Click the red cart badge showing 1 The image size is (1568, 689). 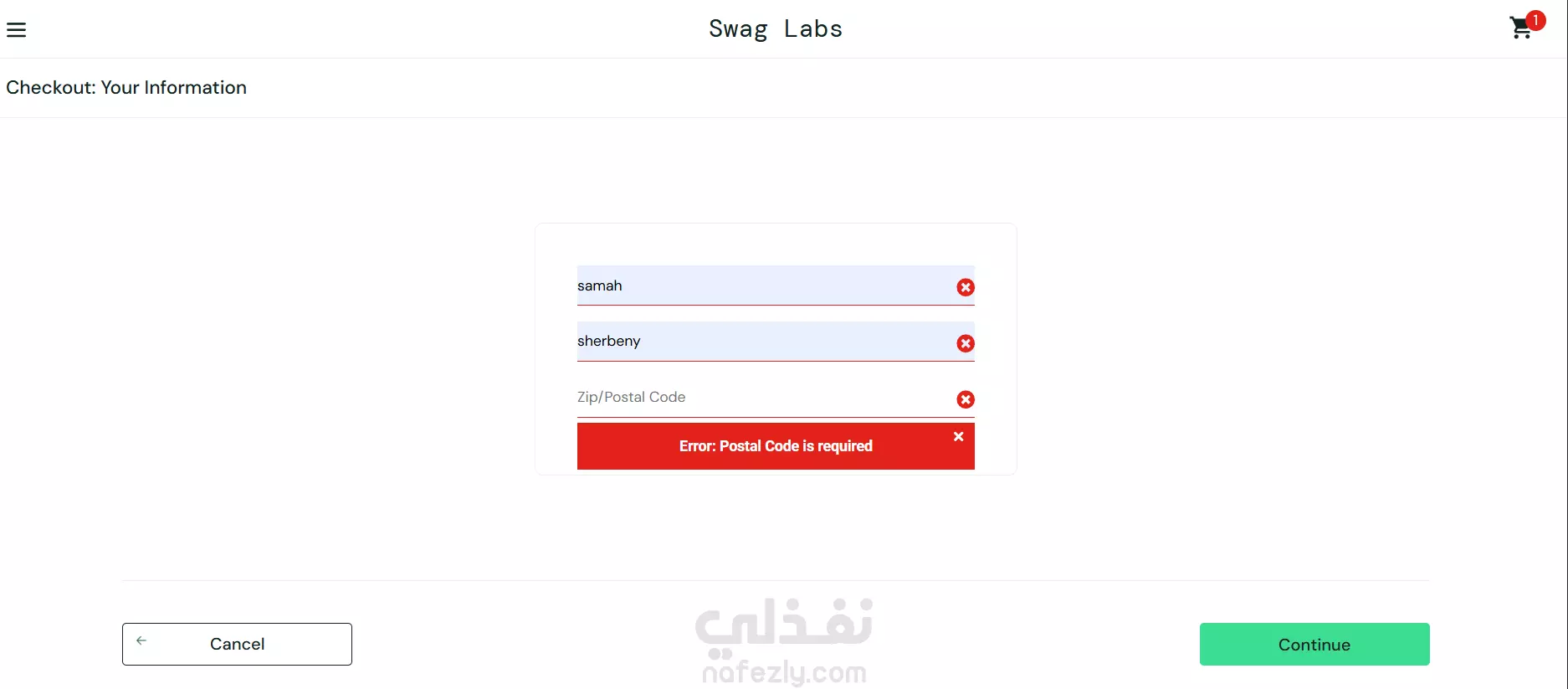click(1535, 20)
